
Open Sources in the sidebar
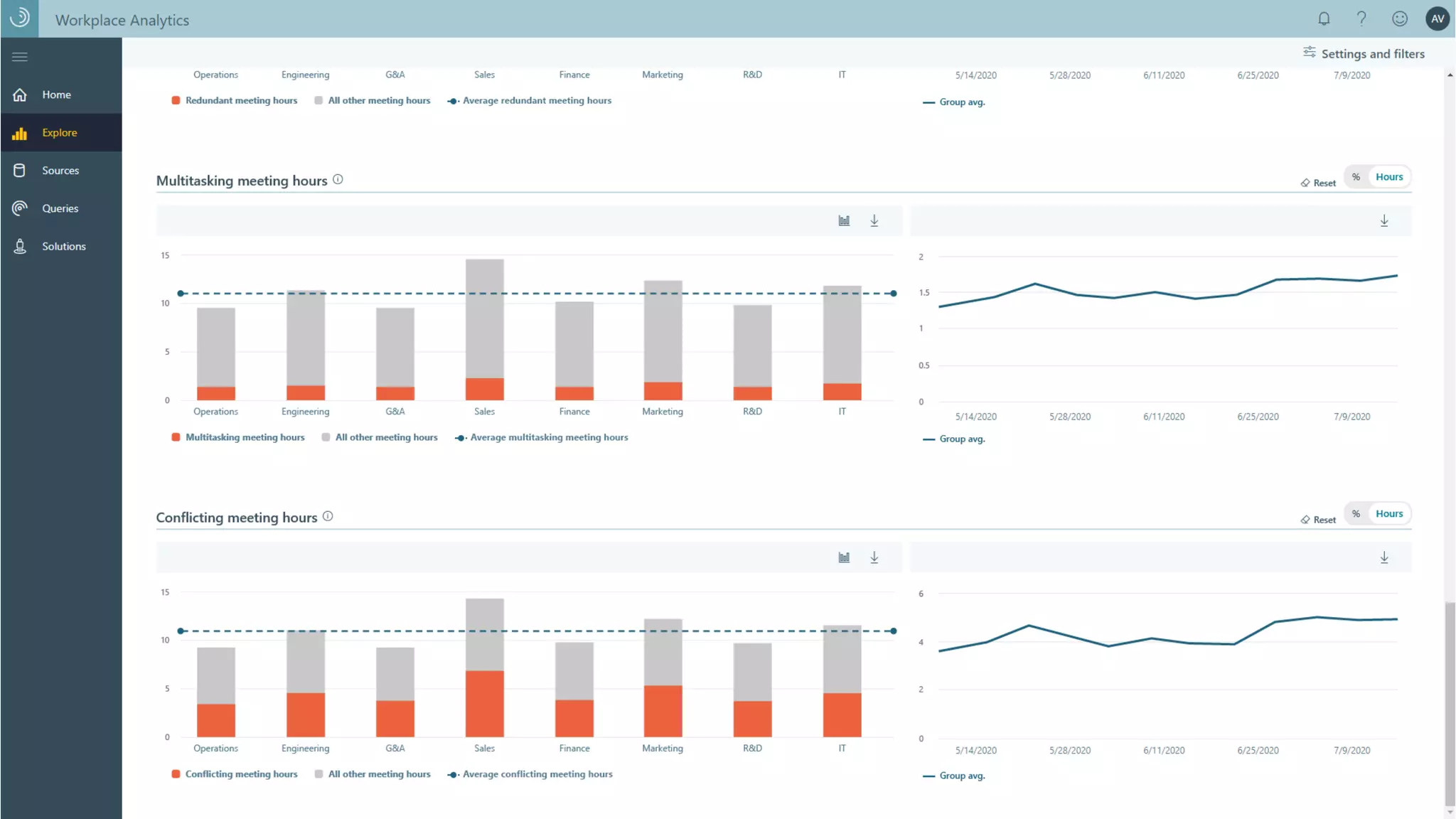pyautogui.click(x=60, y=171)
